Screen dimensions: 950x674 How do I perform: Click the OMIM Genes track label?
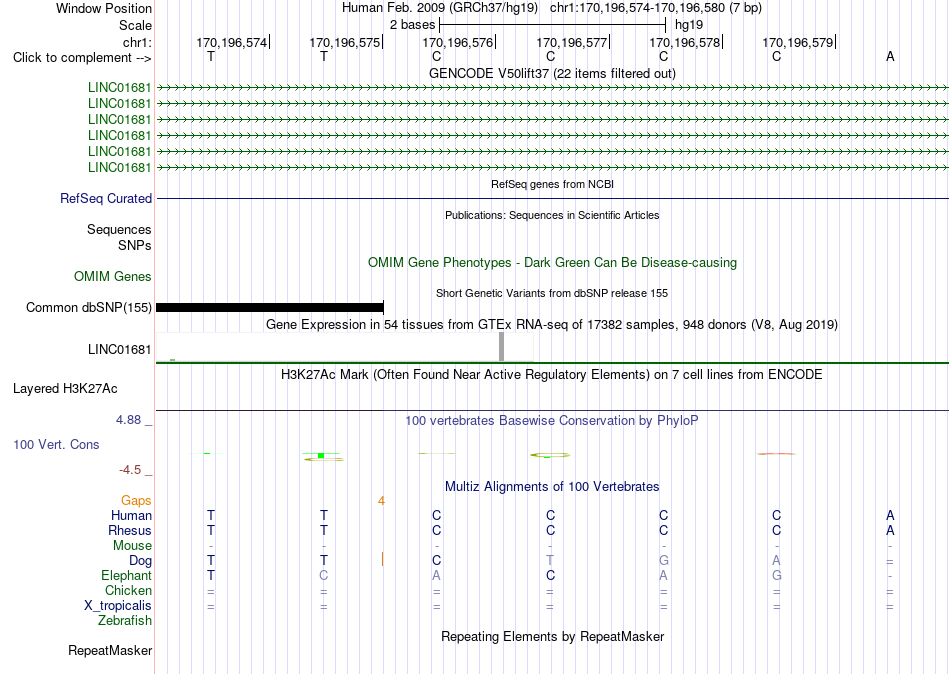tap(113, 276)
